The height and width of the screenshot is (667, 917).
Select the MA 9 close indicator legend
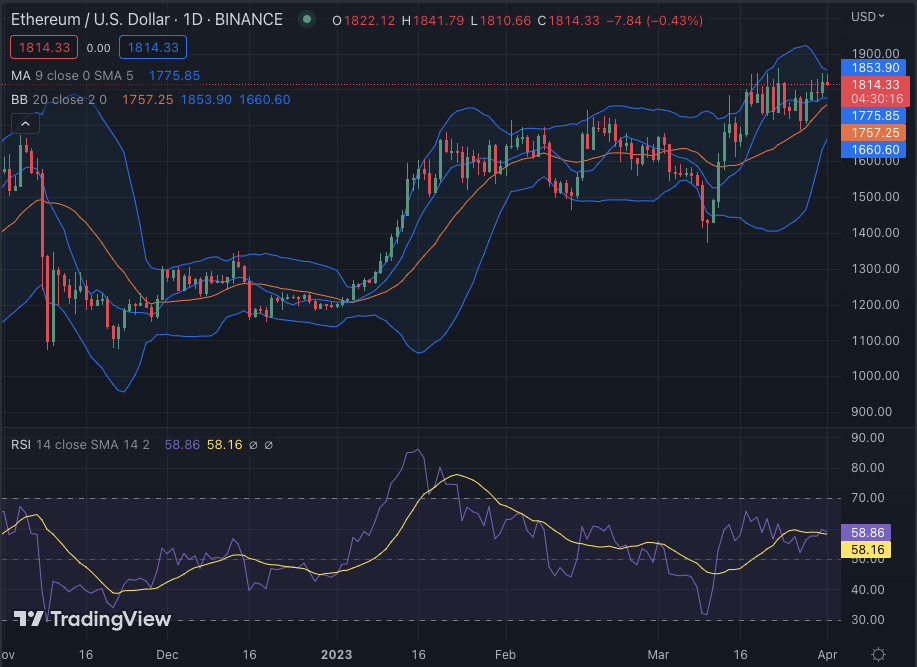tap(72, 75)
